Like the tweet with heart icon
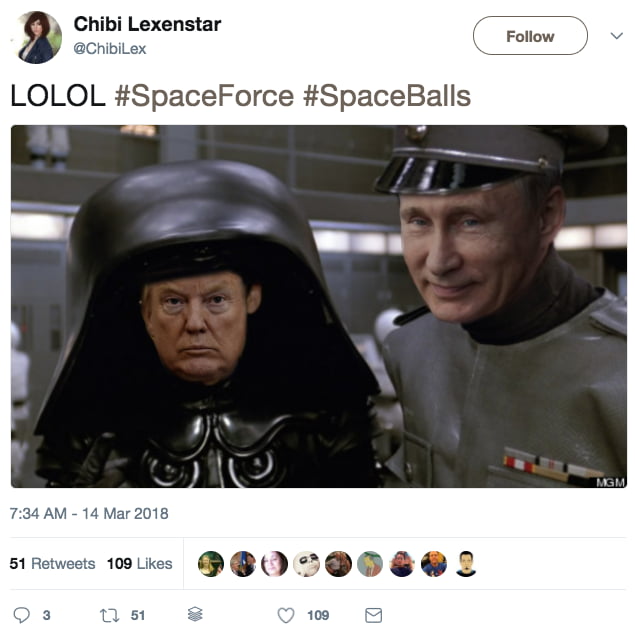The image size is (635, 634). coord(286,615)
